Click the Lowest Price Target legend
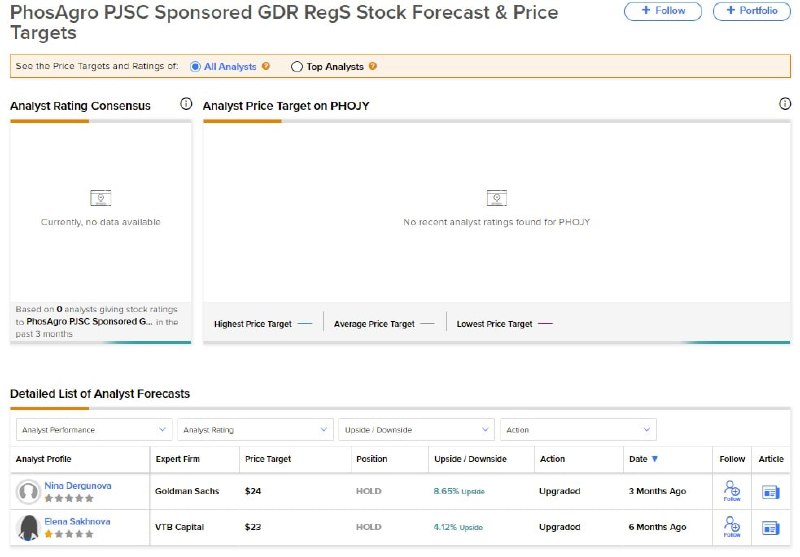This screenshot has width=800, height=557. [505, 324]
